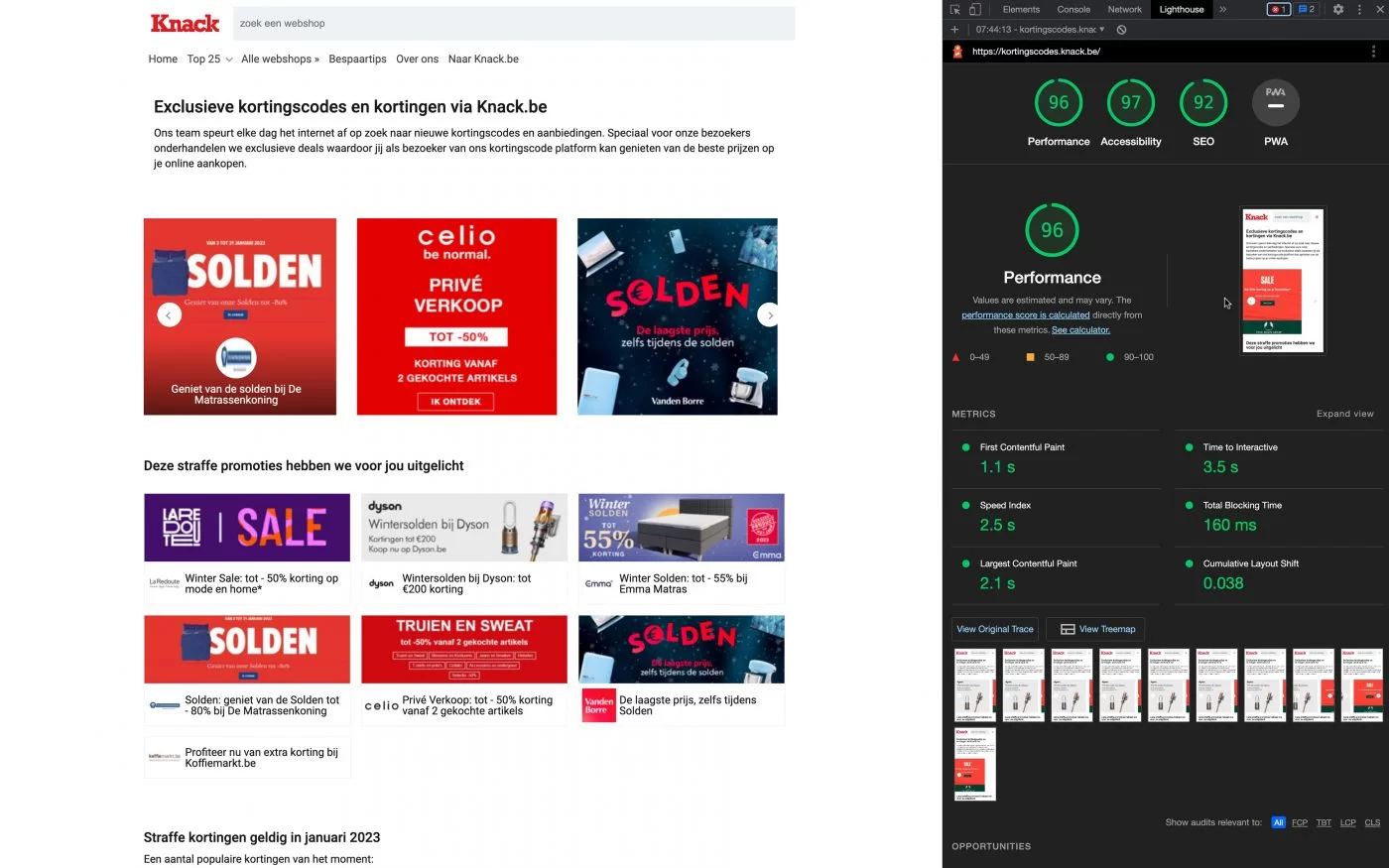Show audits relevant to All
This screenshot has width=1389, height=868.
point(1278,822)
